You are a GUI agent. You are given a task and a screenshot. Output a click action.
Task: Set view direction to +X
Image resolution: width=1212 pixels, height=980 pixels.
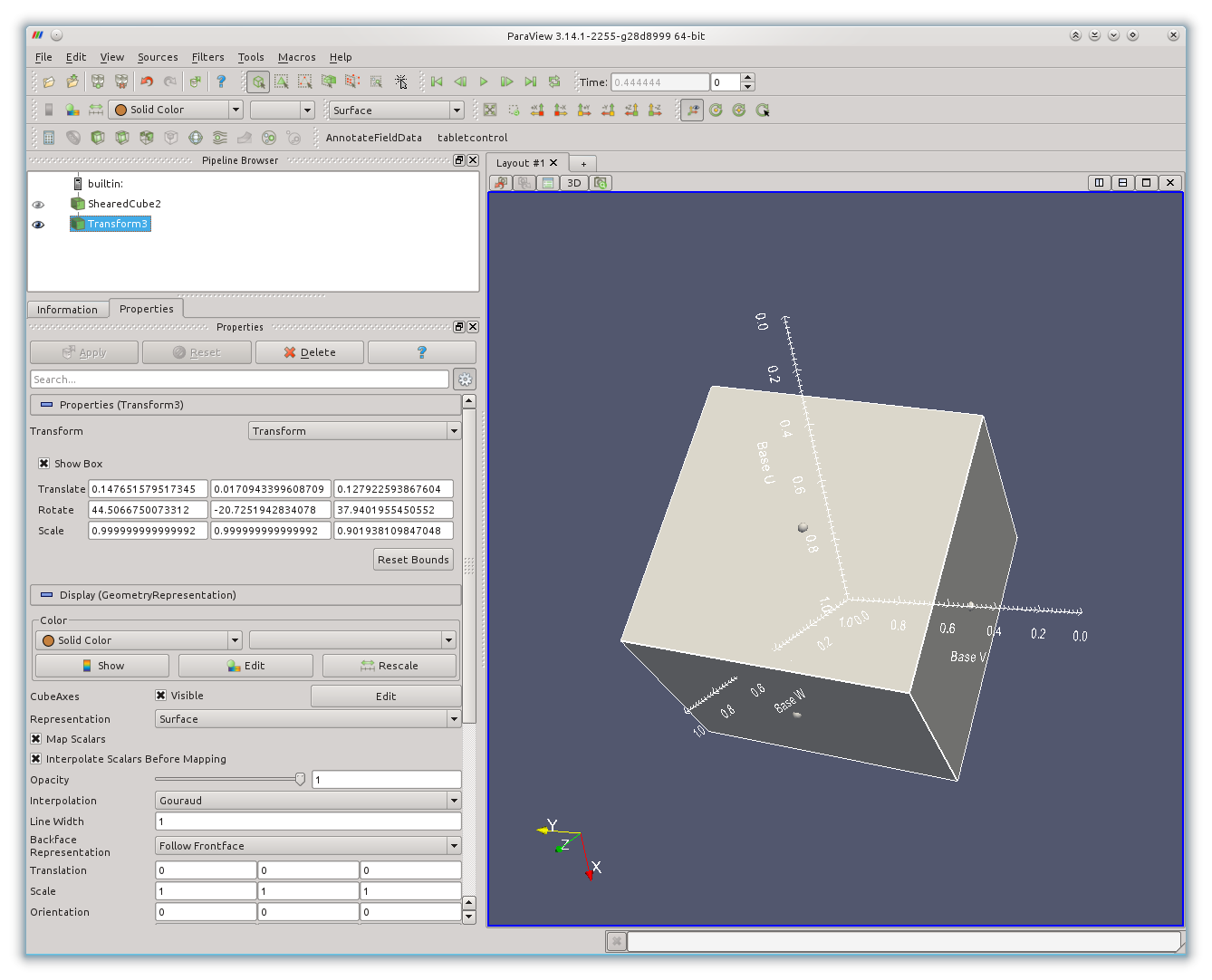tap(537, 110)
